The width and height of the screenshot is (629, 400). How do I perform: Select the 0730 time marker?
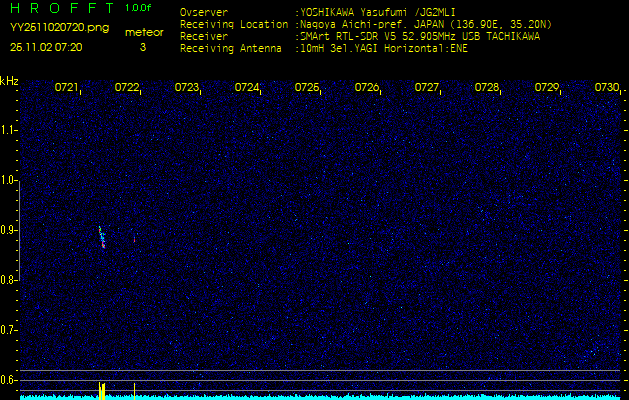click(x=606, y=88)
